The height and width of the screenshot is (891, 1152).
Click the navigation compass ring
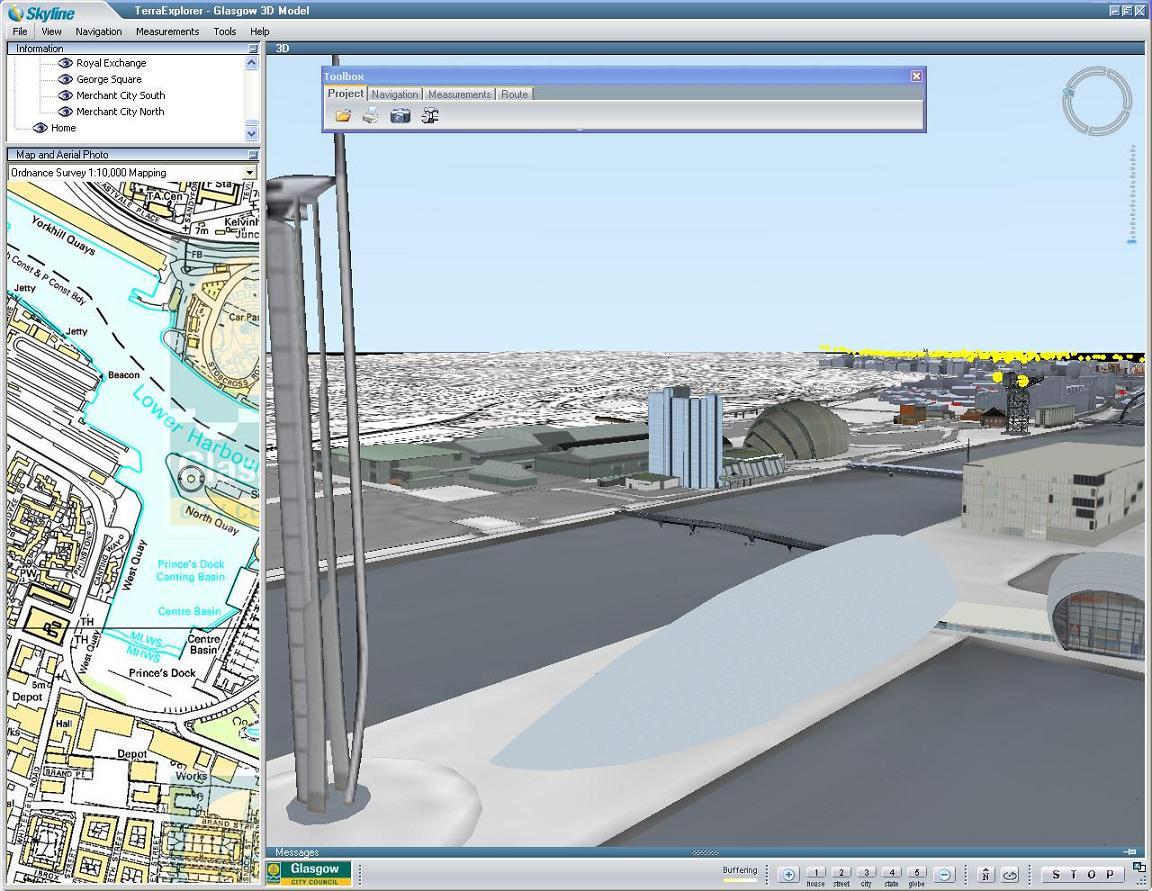coord(1096,101)
